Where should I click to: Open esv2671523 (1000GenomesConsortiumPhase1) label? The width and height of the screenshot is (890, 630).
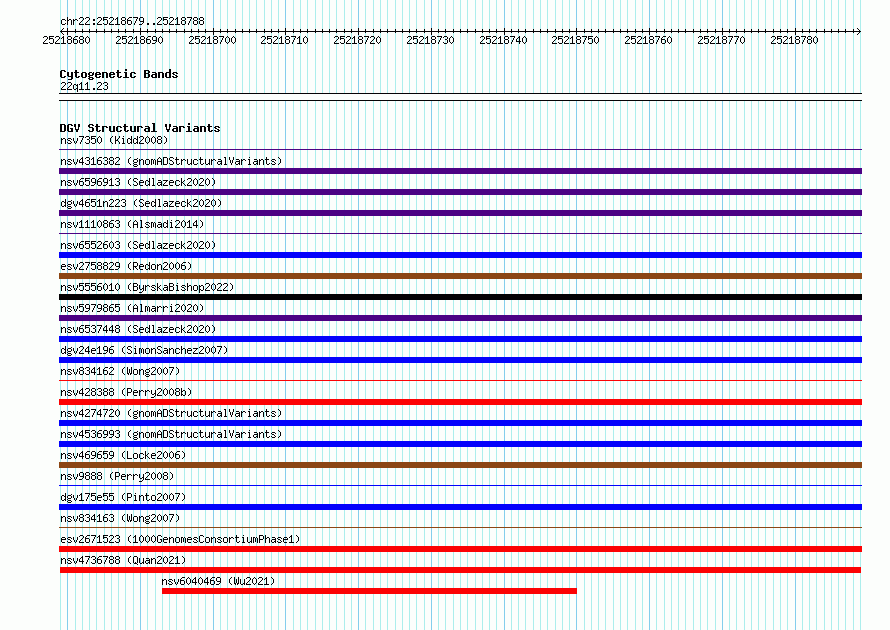[x=180, y=539]
